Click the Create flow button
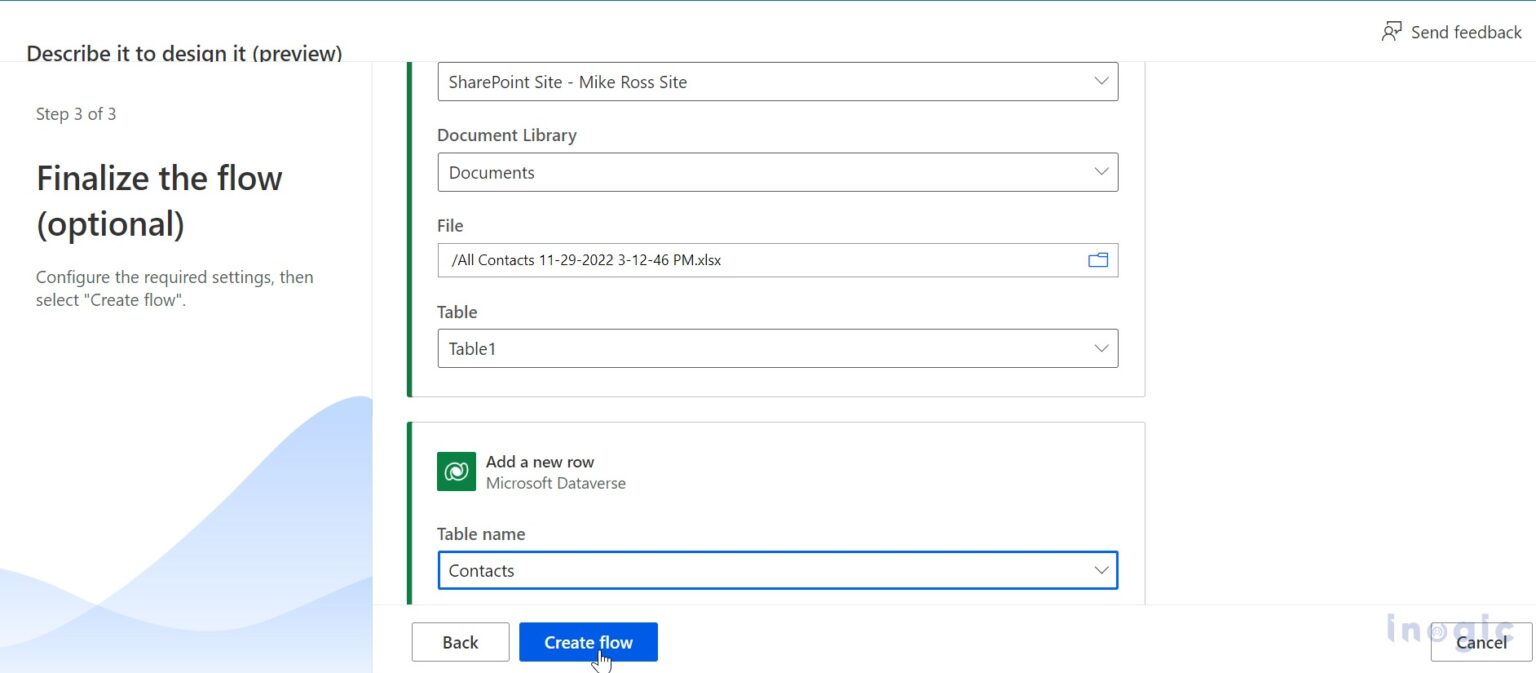Screen dimensions: 1536x673 pos(588,642)
